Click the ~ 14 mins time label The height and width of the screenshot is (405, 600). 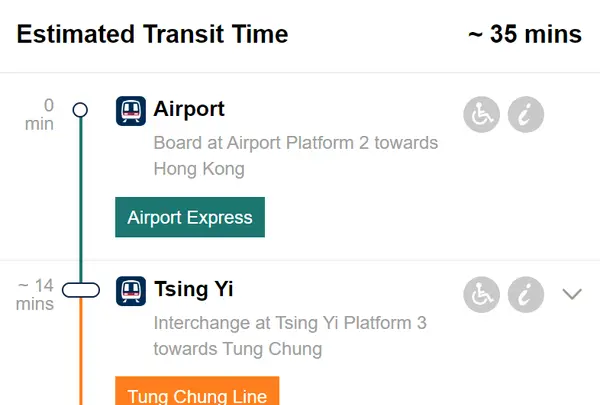[35, 295]
